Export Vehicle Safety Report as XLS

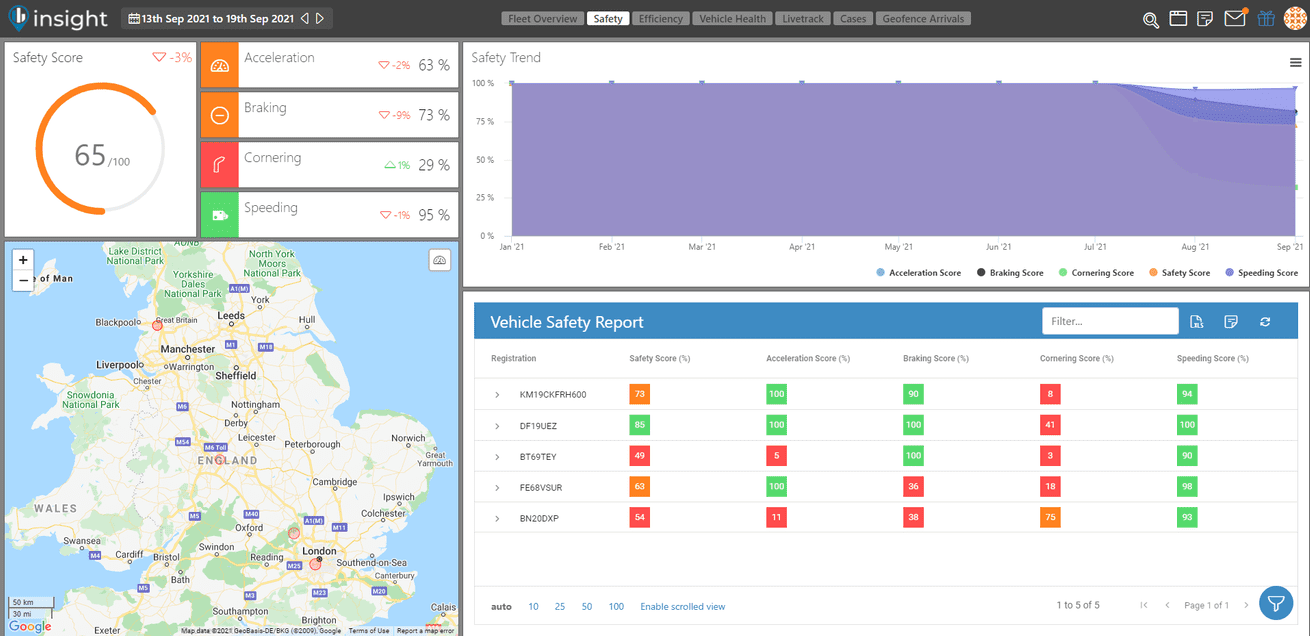click(x=1196, y=321)
